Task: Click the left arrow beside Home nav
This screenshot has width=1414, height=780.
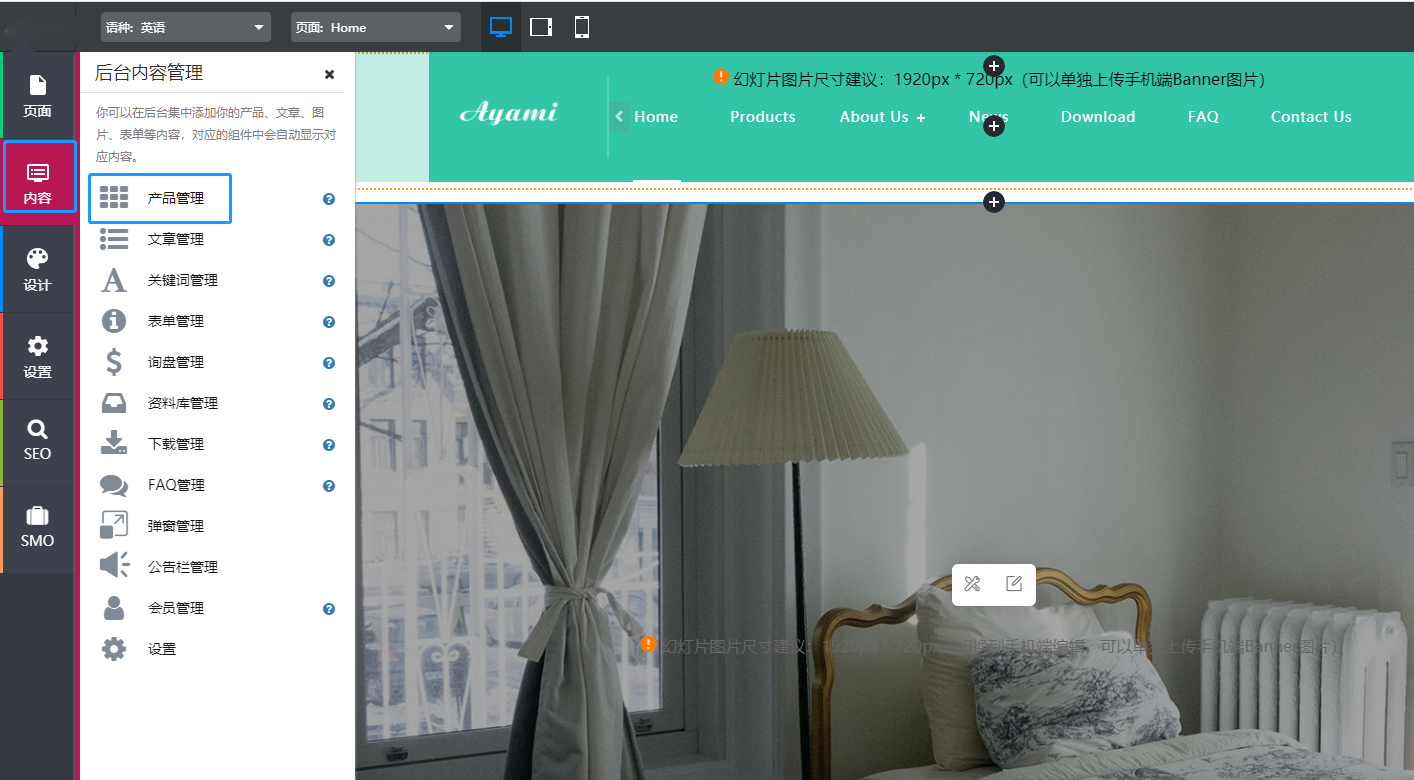Action: (619, 116)
